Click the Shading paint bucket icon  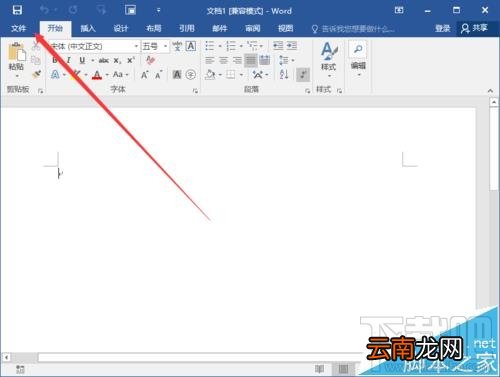[210, 75]
